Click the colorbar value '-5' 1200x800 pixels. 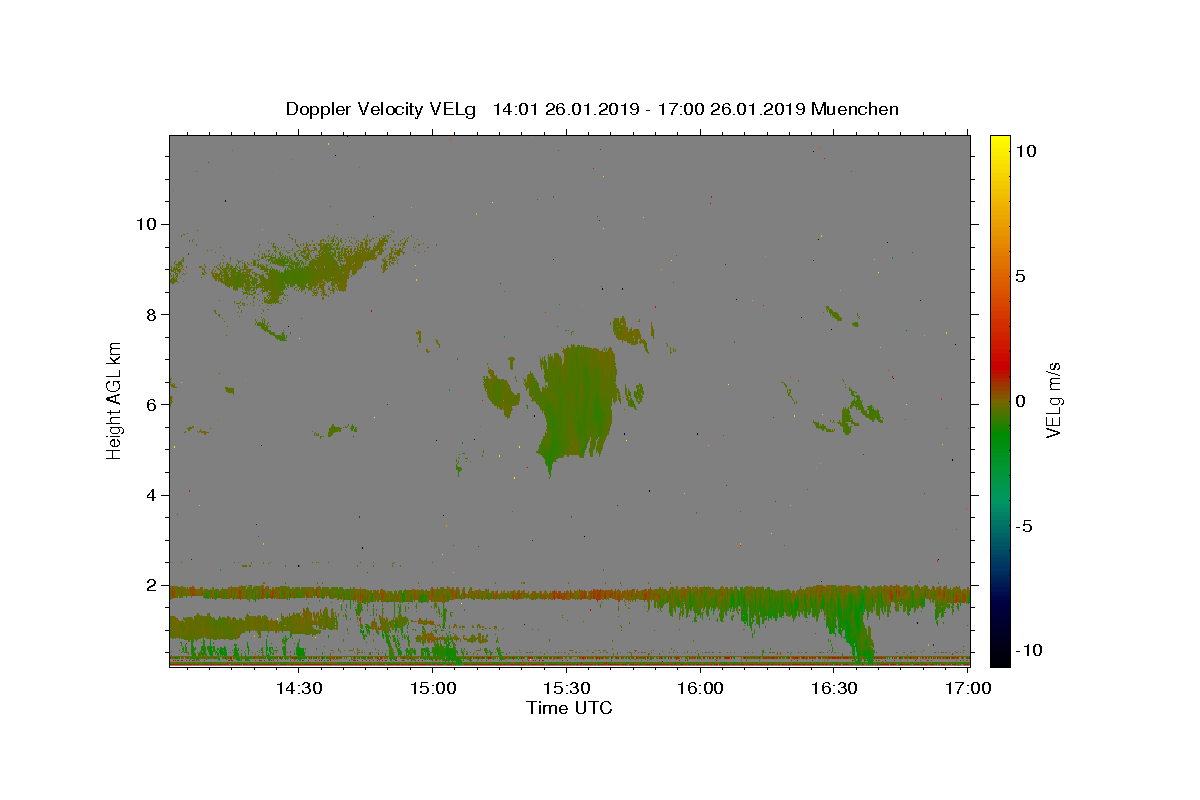1023,526
